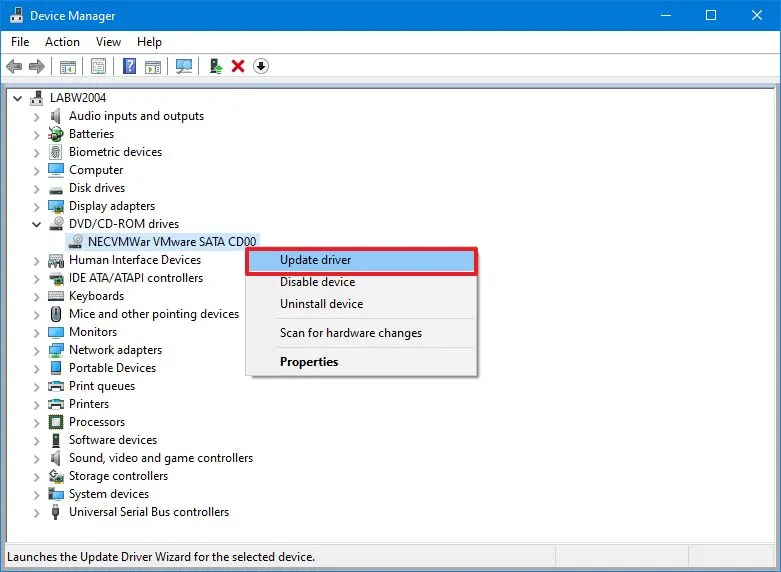Click the Universal Serial Bus icon
This screenshot has width=781, height=572.
pyautogui.click(x=56, y=512)
